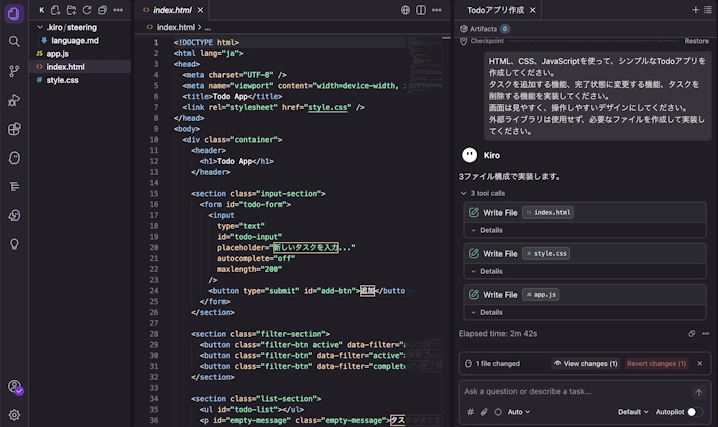Screen dimensions: 718x427
Task: Click the Revert changes (1) button
Action: pyautogui.click(x=656, y=363)
